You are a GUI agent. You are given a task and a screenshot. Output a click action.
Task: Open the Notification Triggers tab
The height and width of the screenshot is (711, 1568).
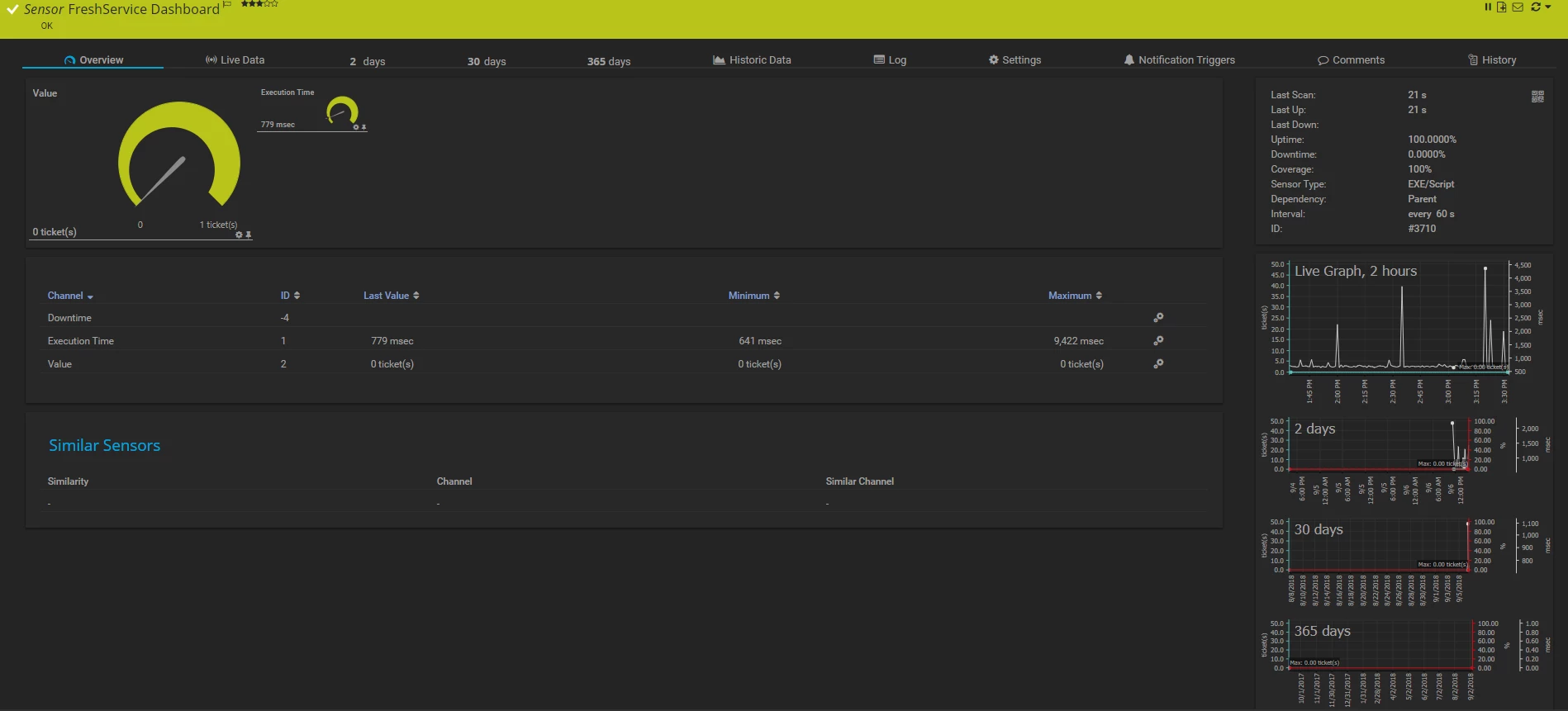(1179, 60)
